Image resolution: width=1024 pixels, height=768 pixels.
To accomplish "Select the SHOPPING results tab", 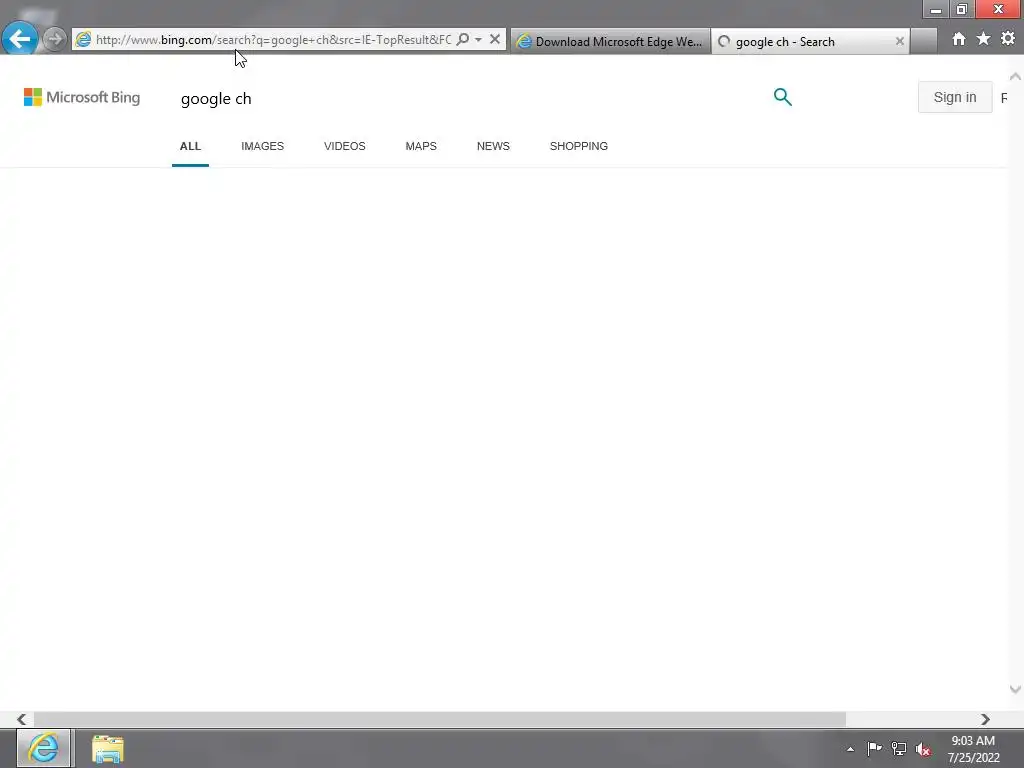I will [x=579, y=146].
